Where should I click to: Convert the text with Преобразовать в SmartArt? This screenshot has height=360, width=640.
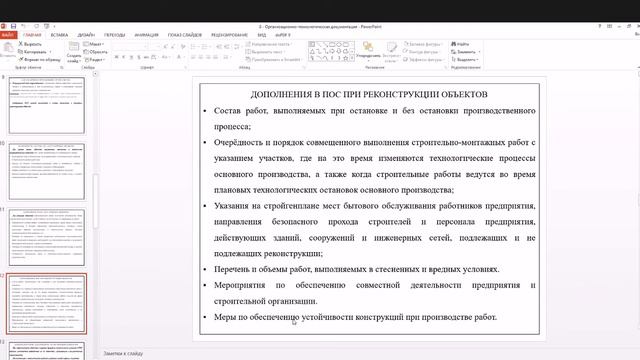point(273,60)
